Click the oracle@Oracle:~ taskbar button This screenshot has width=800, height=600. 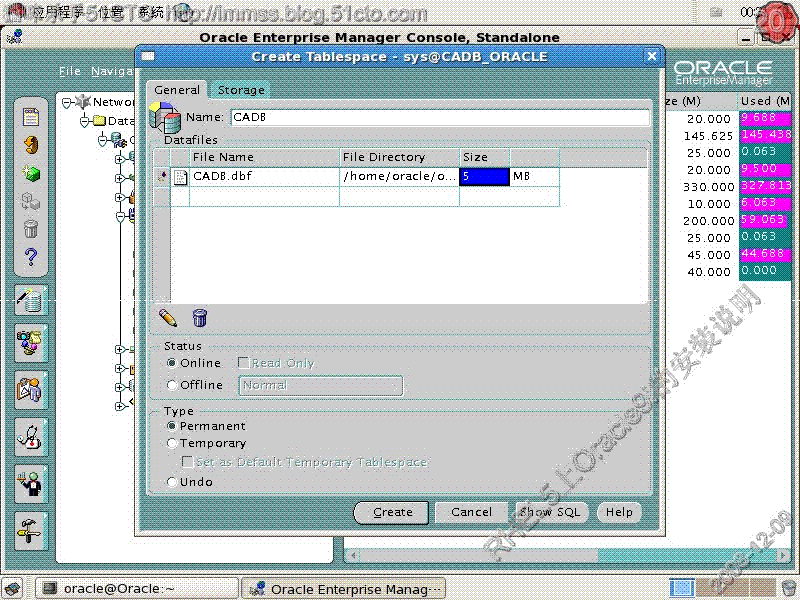(137, 589)
